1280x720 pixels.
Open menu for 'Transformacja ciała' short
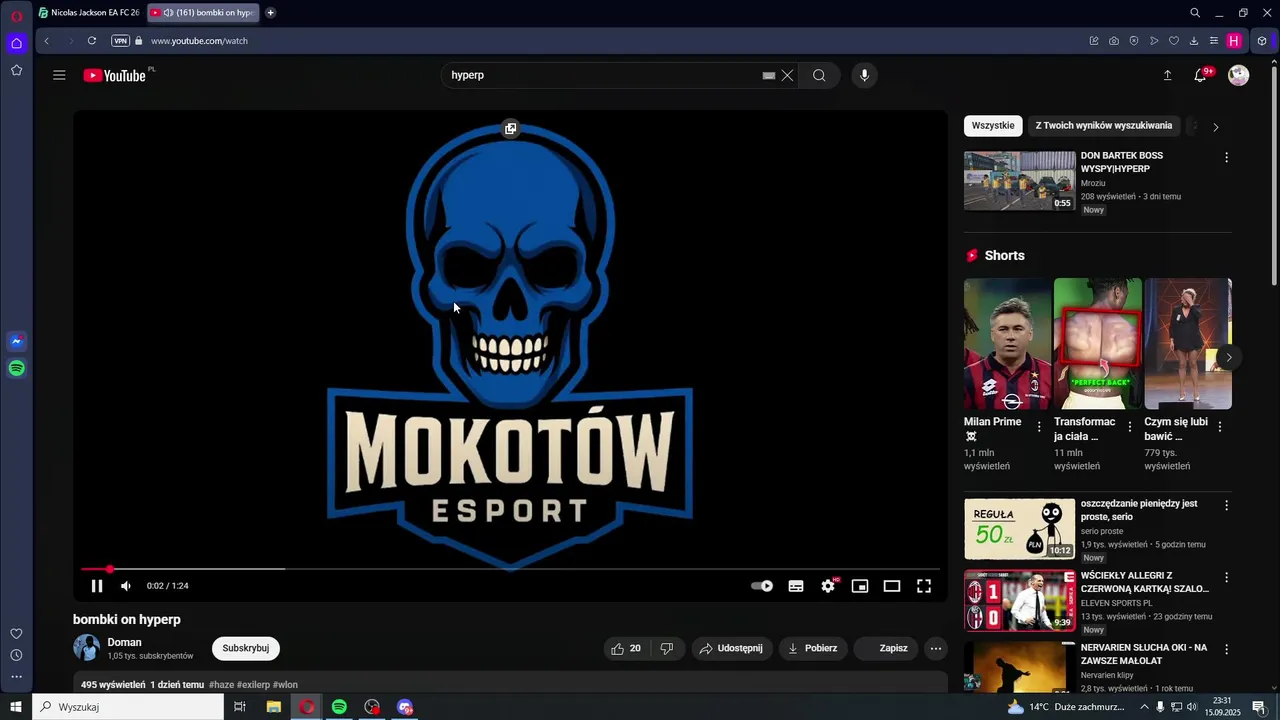pyautogui.click(x=1130, y=427)
